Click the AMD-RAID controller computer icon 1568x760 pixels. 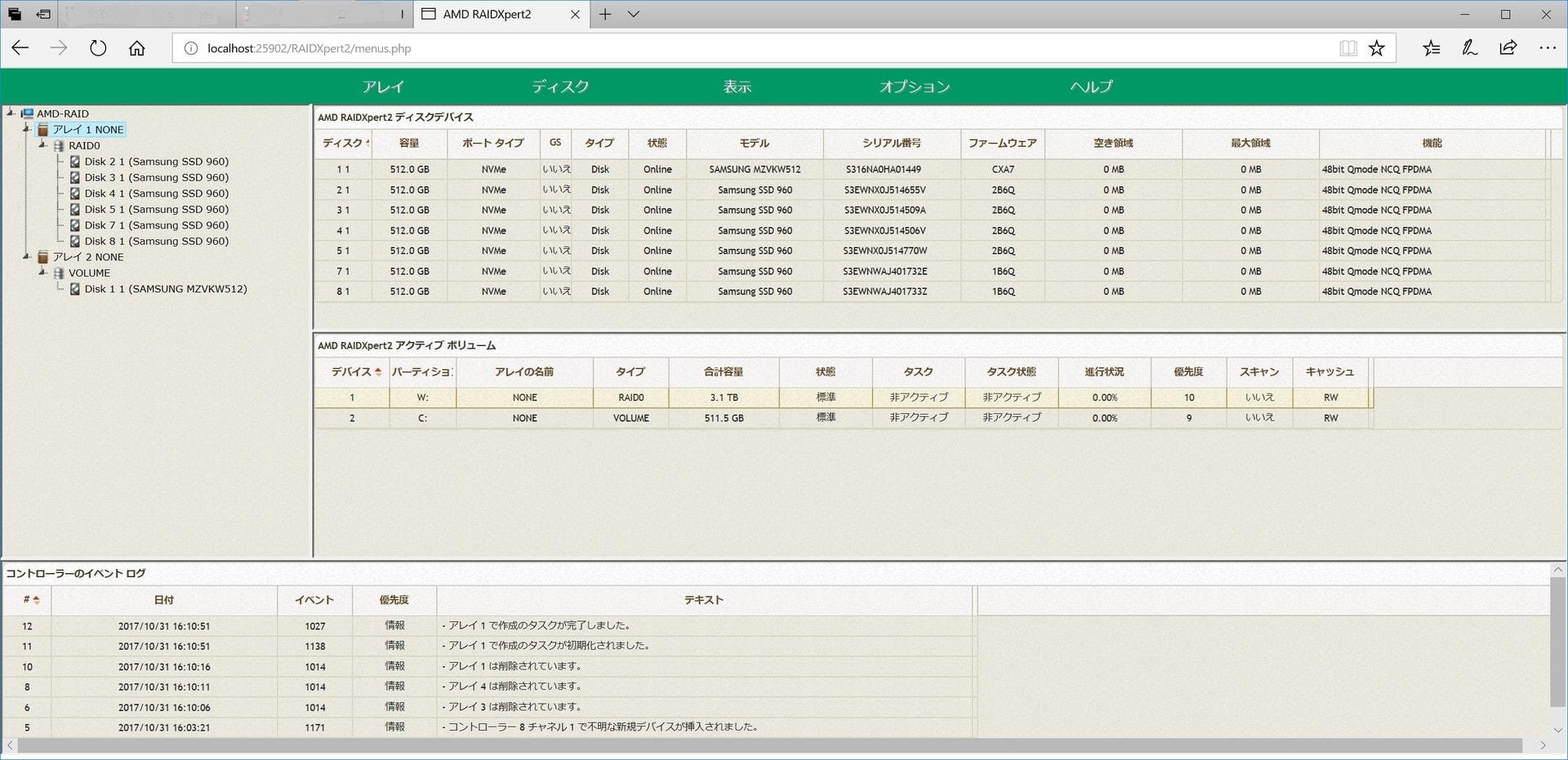(28, 113)
